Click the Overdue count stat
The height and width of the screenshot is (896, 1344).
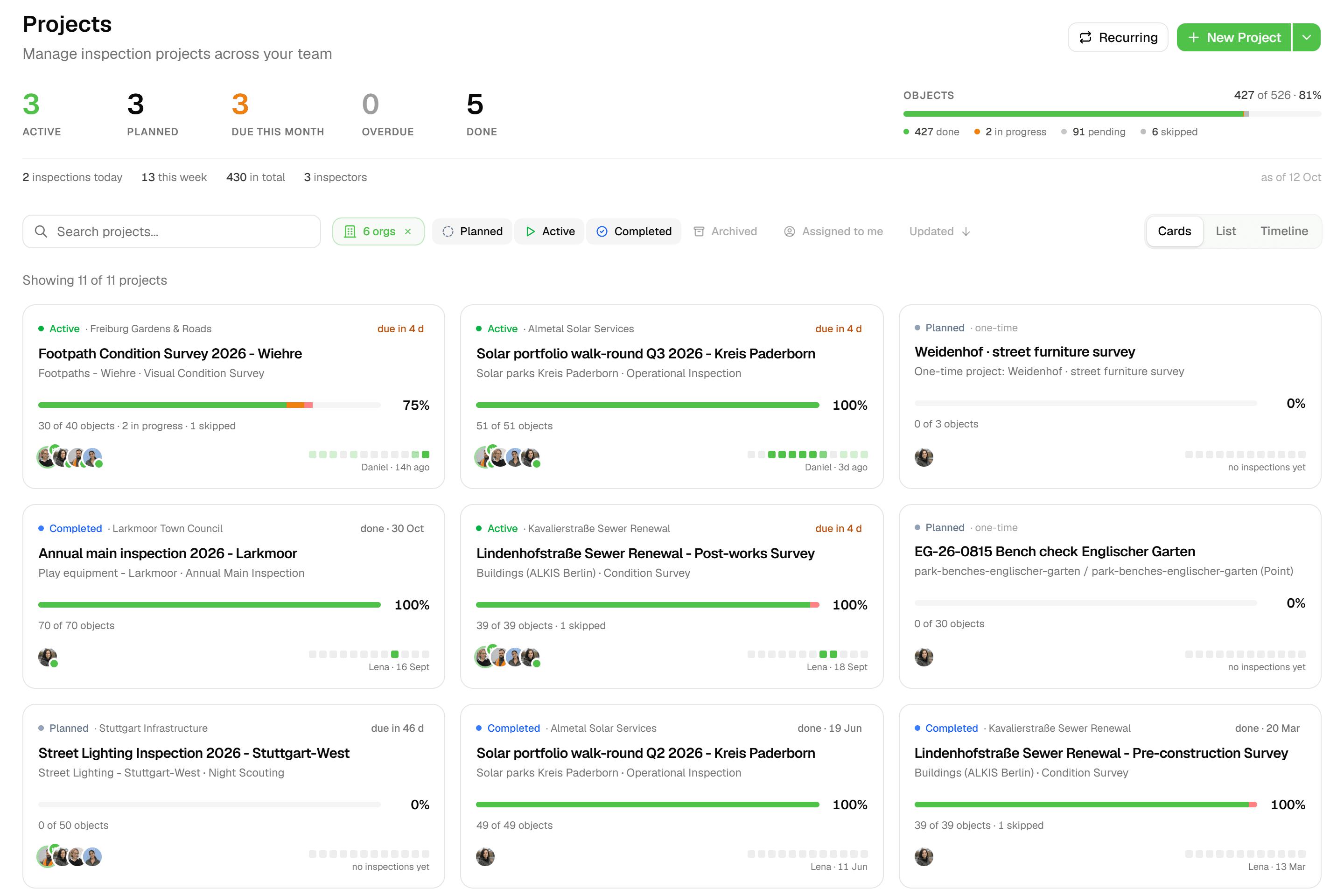[387, 114]
